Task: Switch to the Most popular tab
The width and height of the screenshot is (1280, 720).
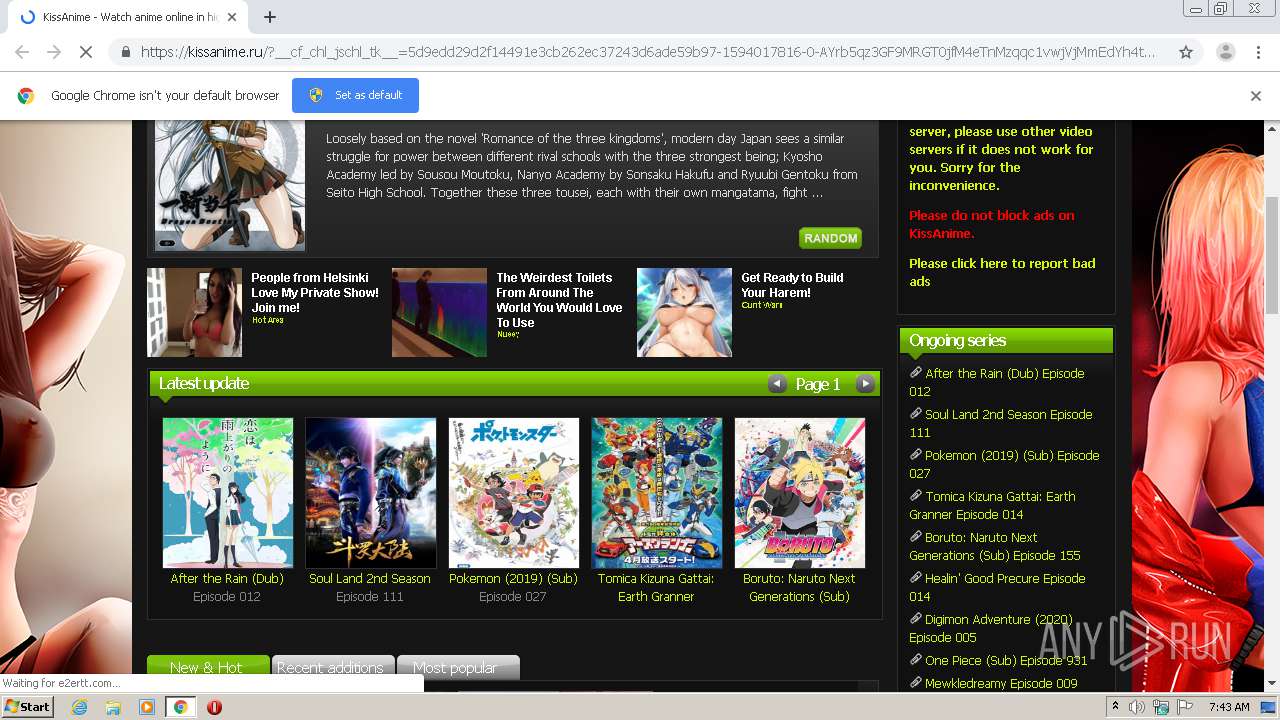Action: pyautogui.click(x=456, y=667)
